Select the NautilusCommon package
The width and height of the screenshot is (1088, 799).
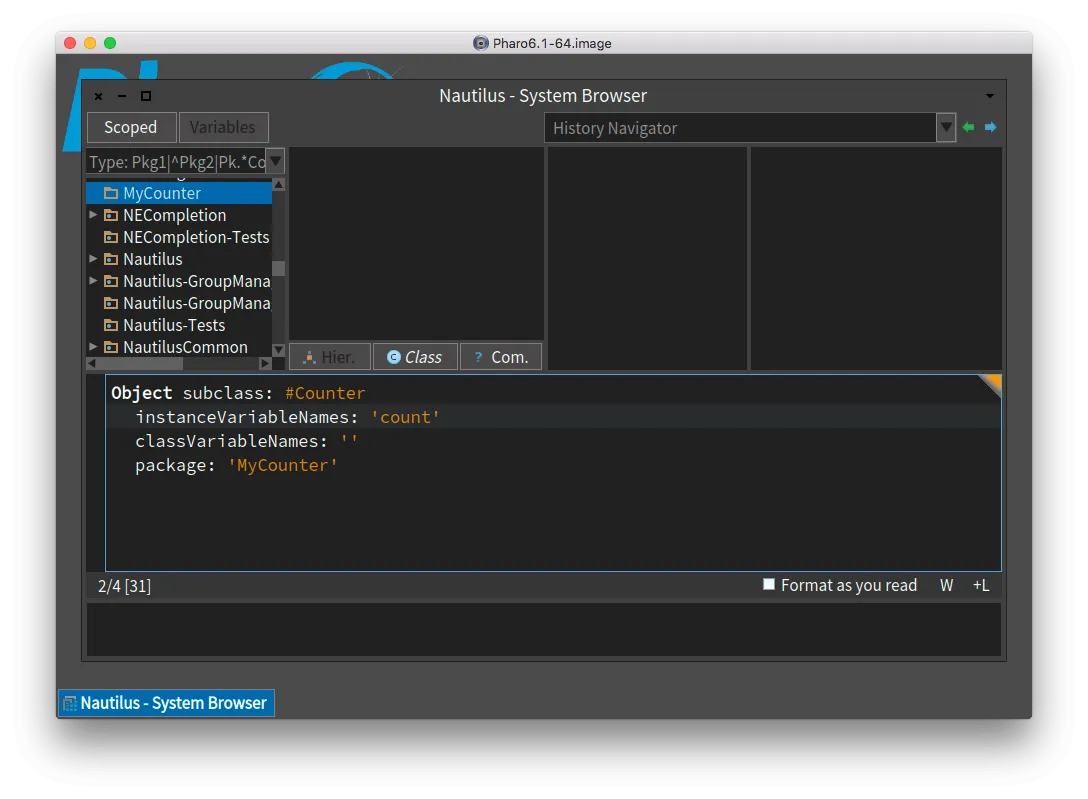pyautogui.click(x=179, y=347)
